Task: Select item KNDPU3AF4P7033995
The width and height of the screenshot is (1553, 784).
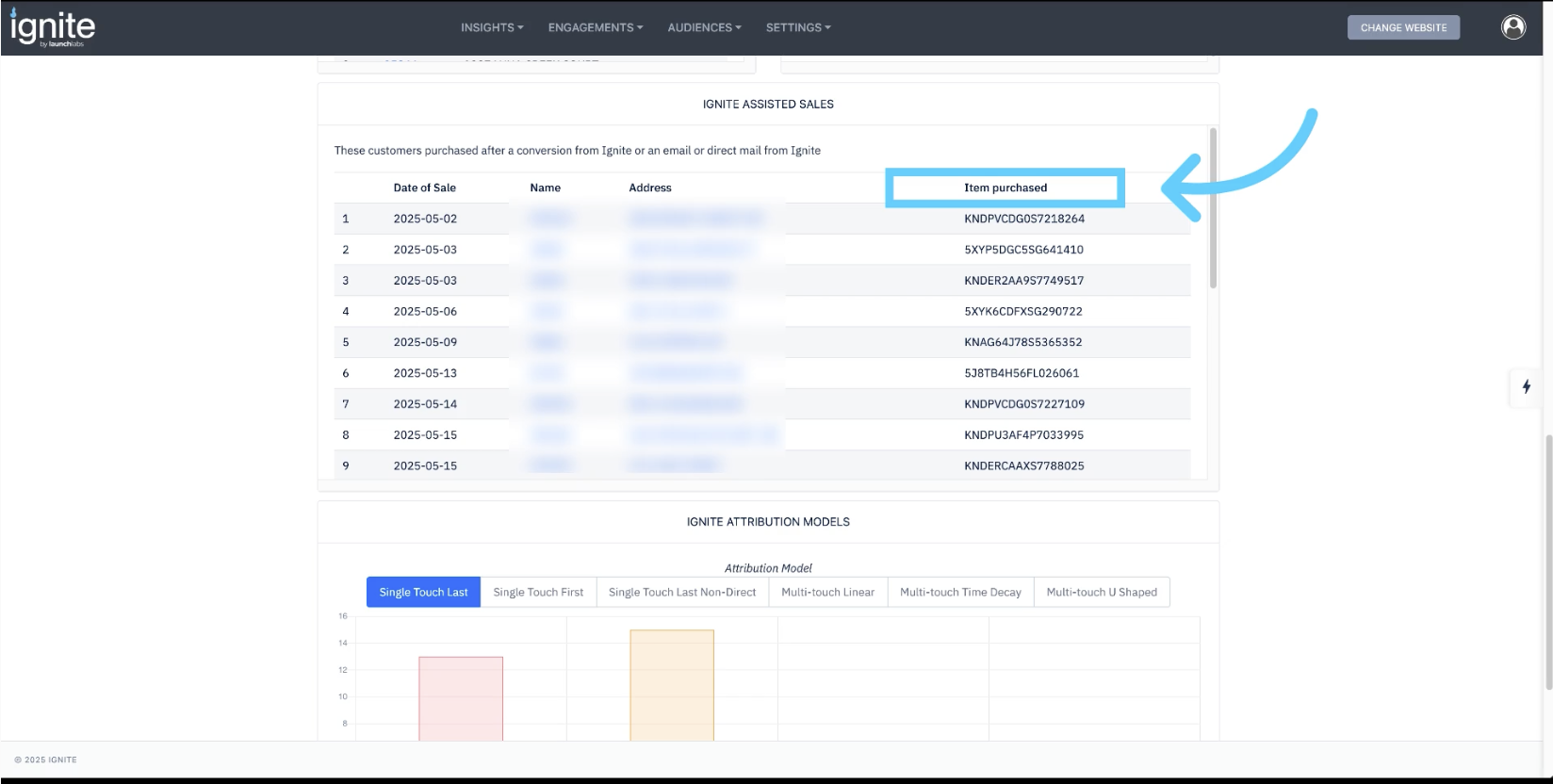Action: click(x=1023, y=435)
